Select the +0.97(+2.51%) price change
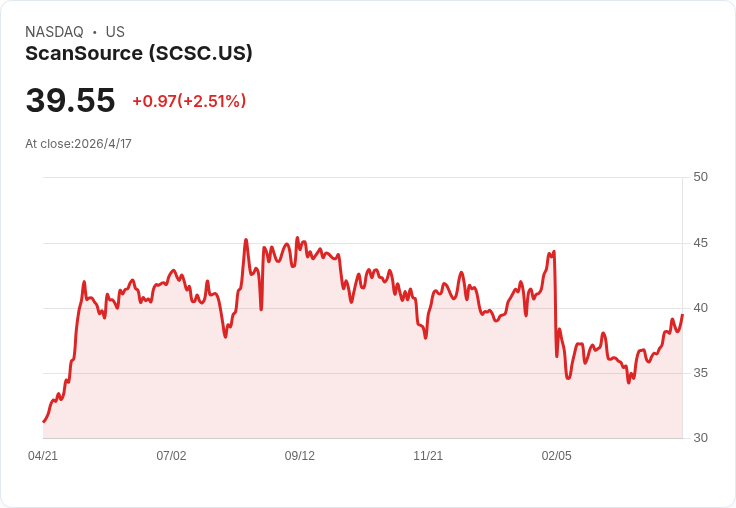 coord(189,101)
